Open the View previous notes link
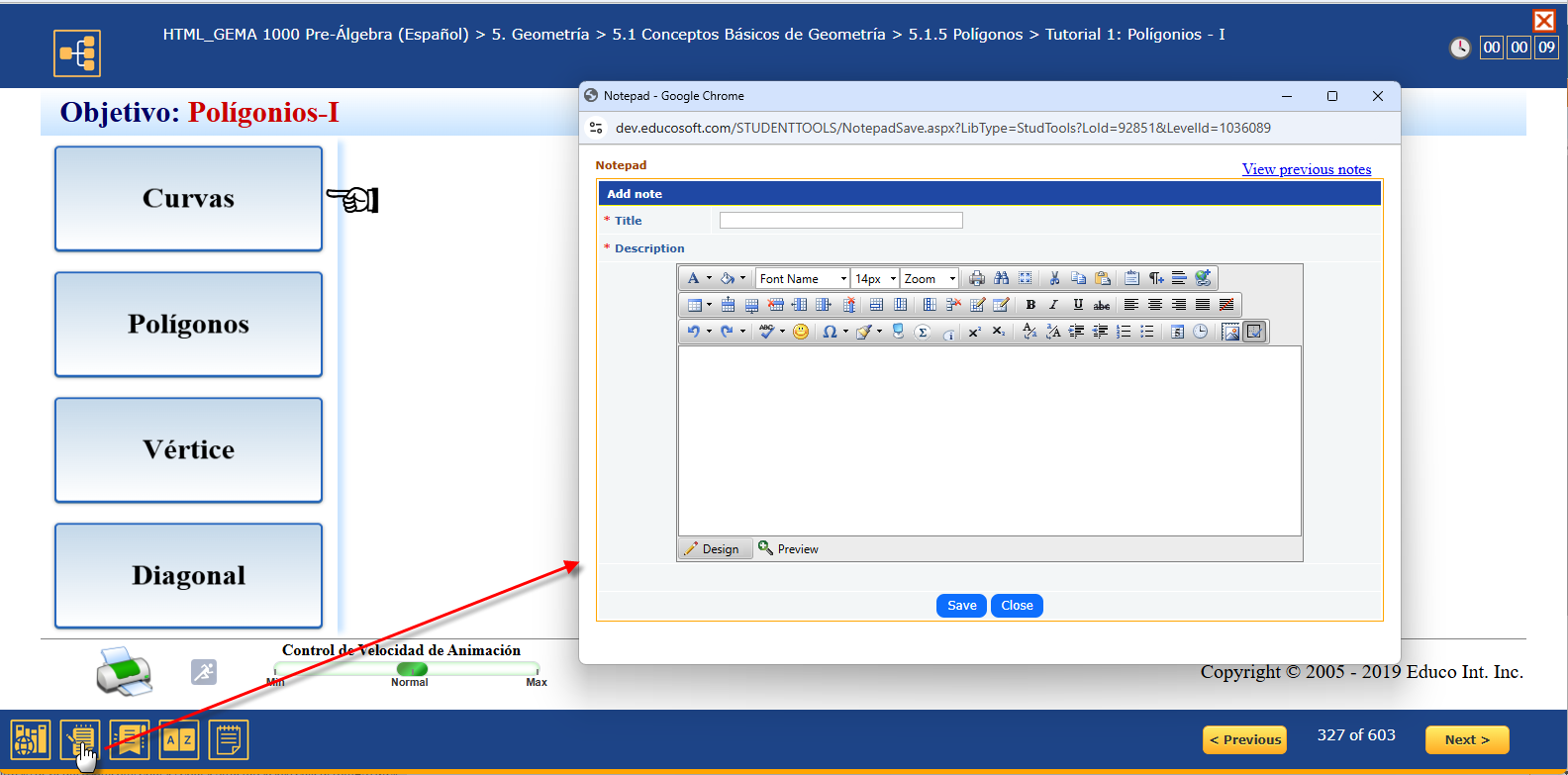The height and width of the screenshot is (775, 1568). [x=1306, y=169]
